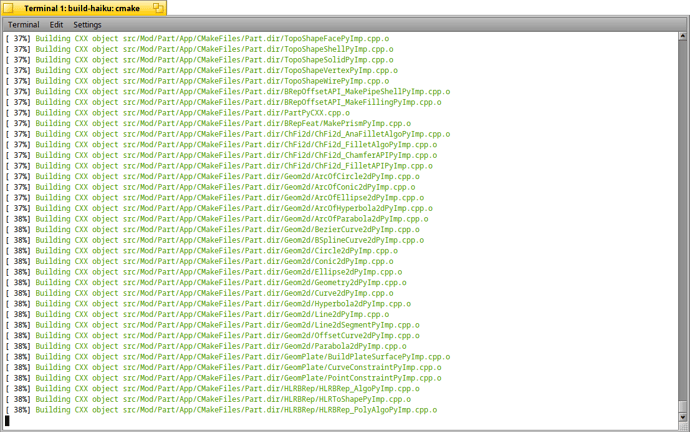Click the line Geom2d/Conic2dPyImp.cpp.o
Viewport: 690px width, 432px height.
click(x=199, y=261)
